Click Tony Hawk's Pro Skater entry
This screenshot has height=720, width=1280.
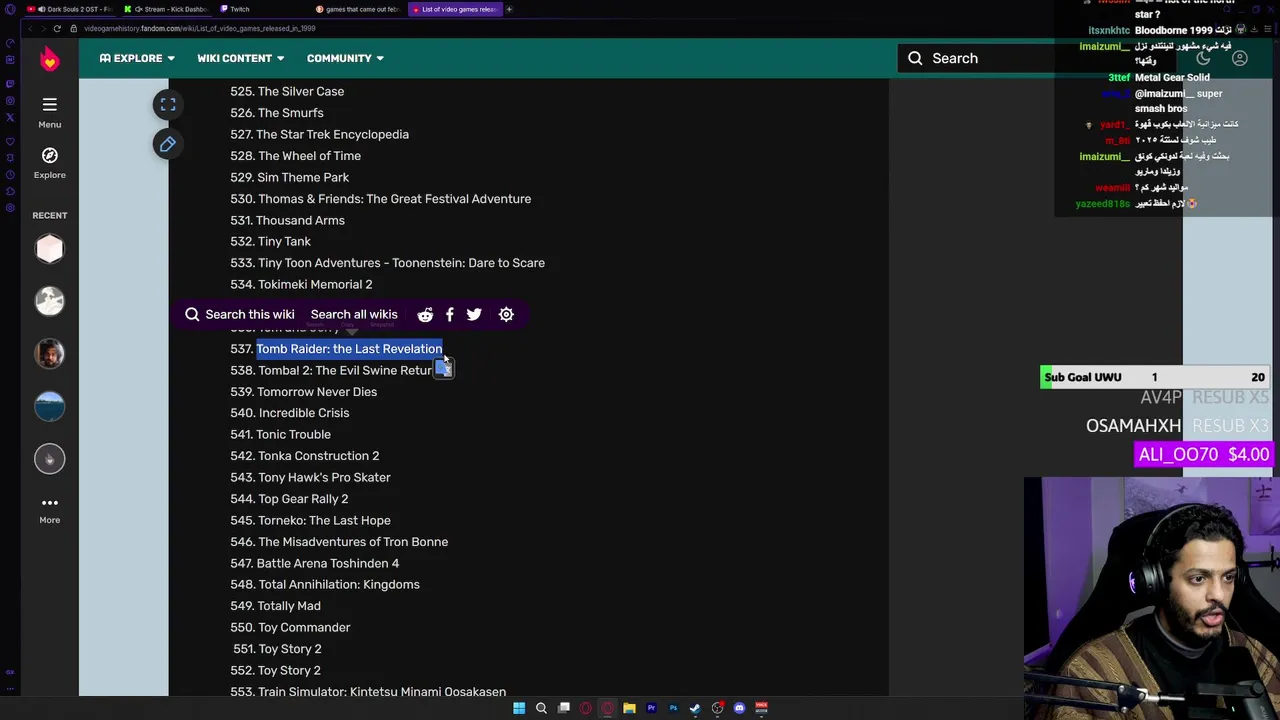click(324, 477)
